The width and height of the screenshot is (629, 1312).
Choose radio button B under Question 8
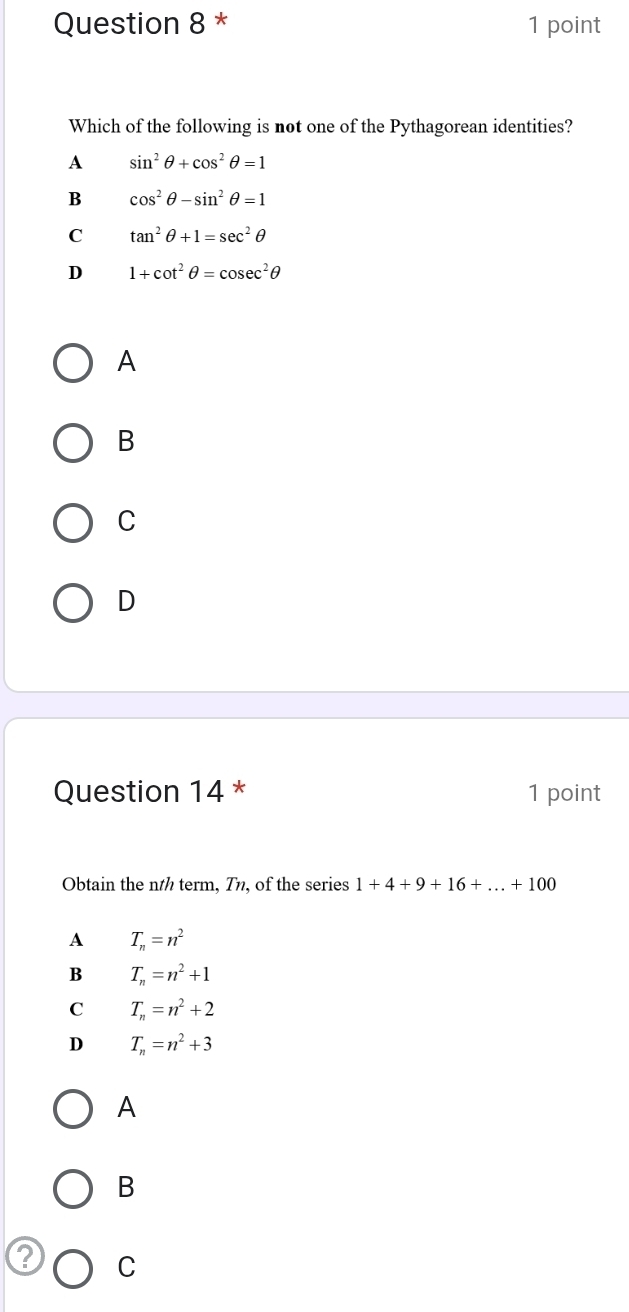pos(73,442)
